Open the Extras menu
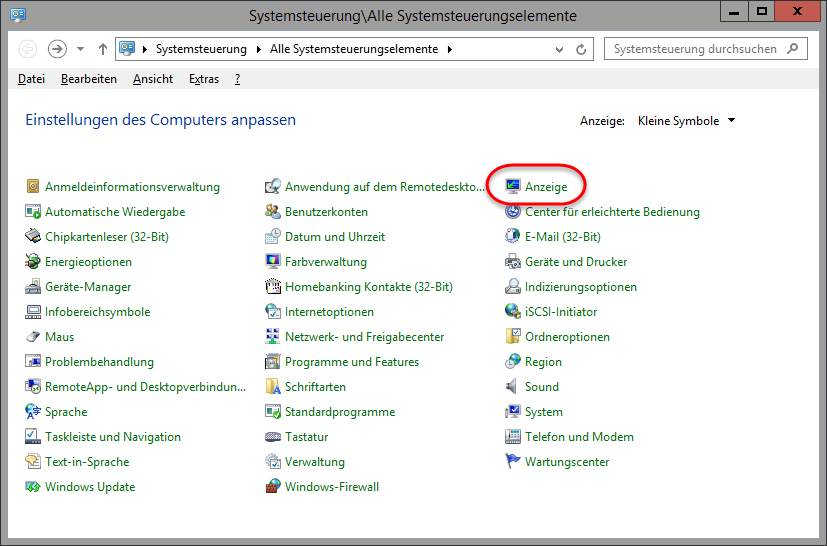 [x=204, y=79]
